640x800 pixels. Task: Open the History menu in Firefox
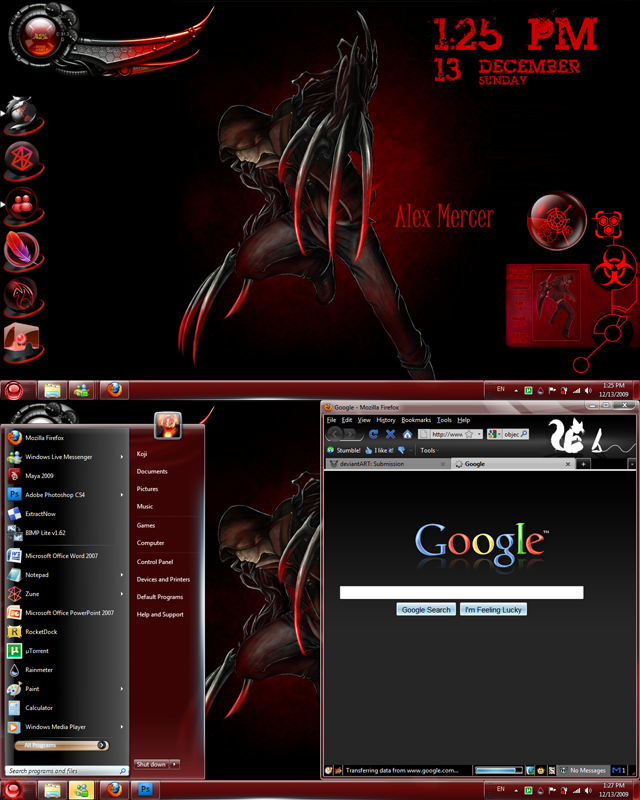[x=386, y=420]
